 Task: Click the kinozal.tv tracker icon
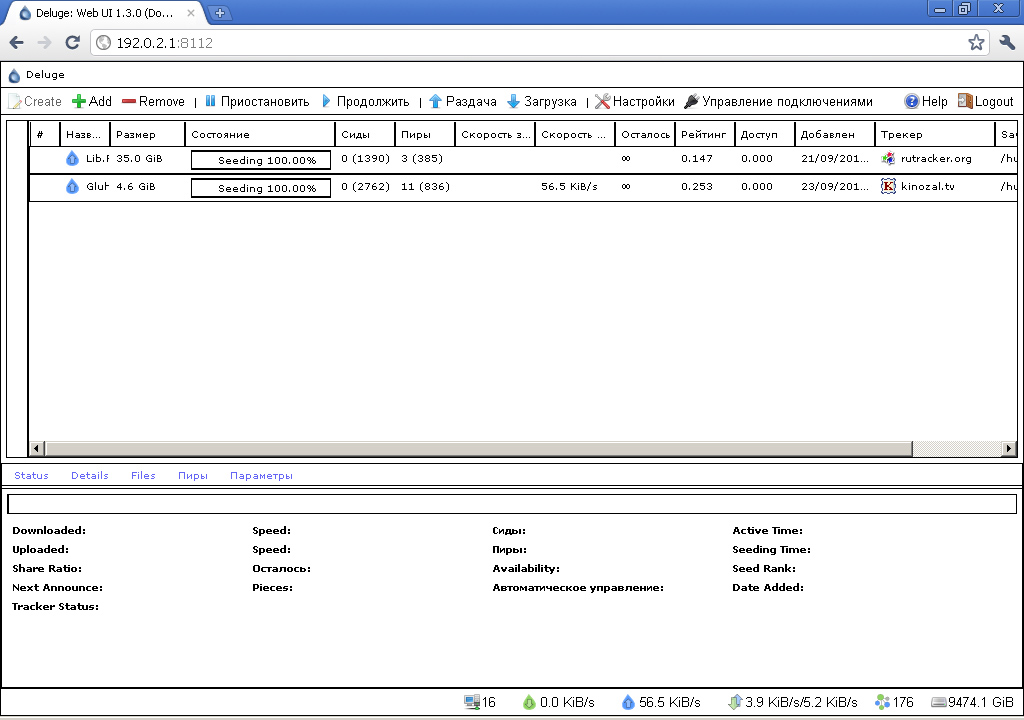click(x=888, y=186)
